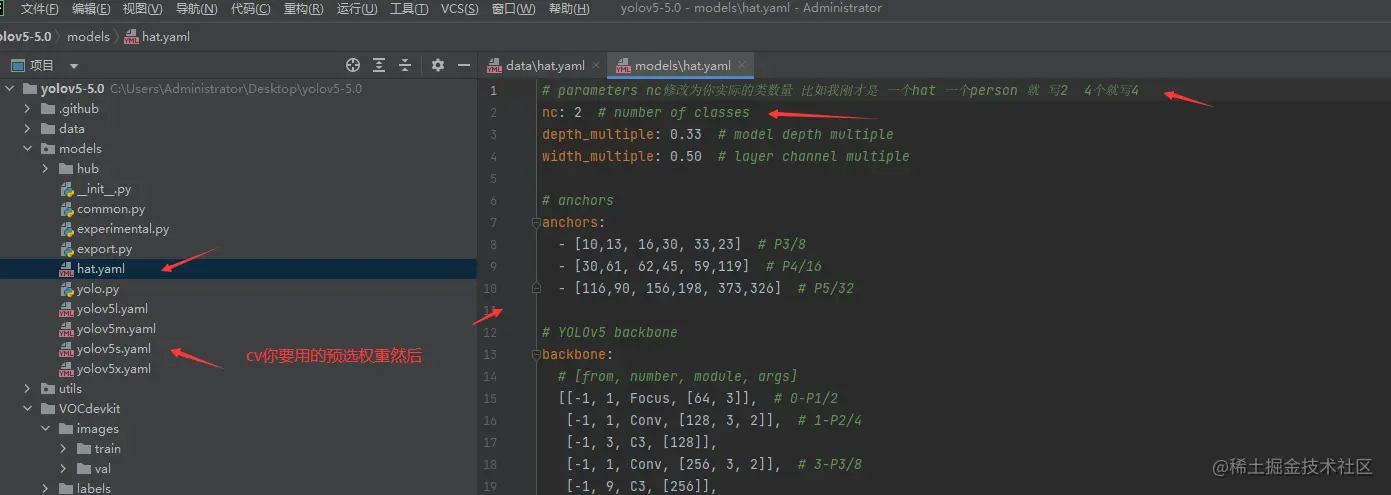Expand the labels folder

point(46,488)
